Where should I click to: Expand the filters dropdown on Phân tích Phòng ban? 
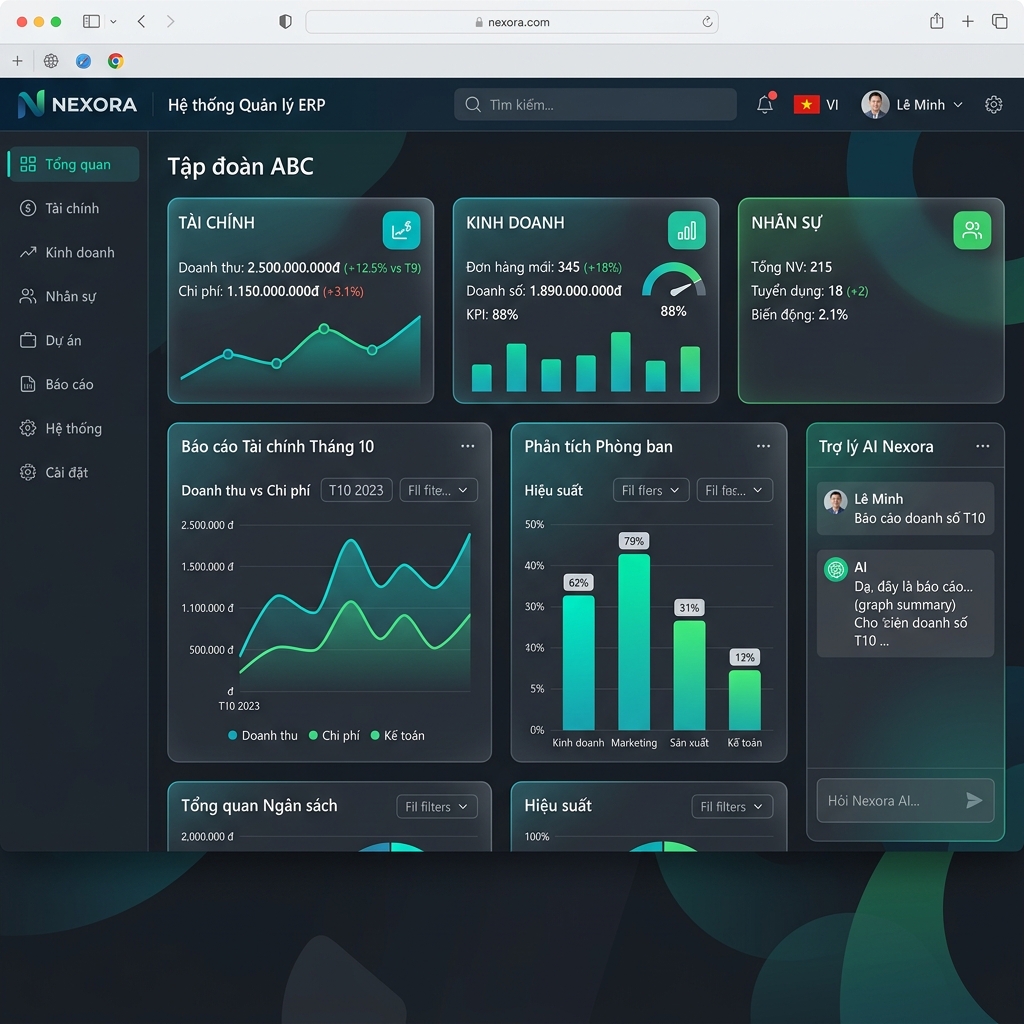click(x=650, y=490)
